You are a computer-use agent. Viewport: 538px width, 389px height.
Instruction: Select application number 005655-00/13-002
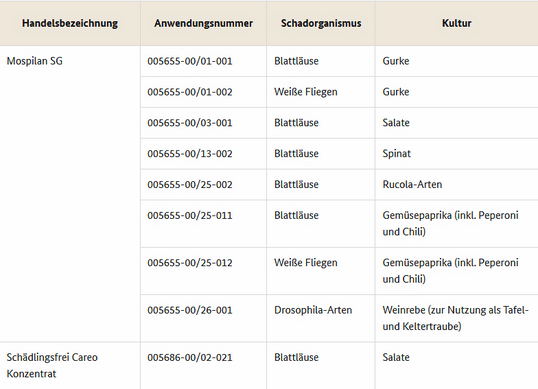[x=190, y=154]
